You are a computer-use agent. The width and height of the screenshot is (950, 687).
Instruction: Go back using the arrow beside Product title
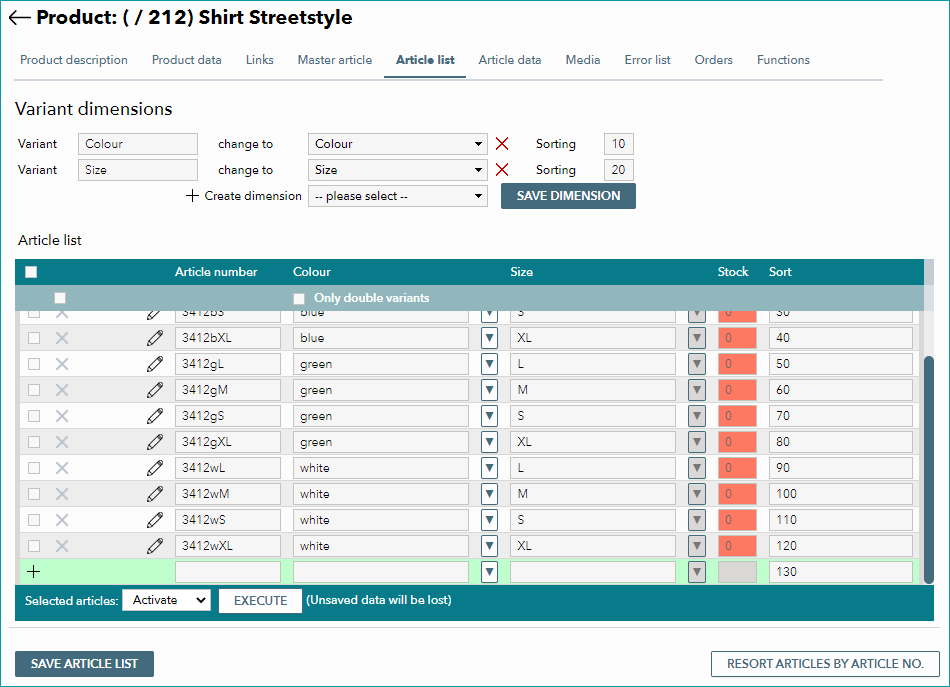[19, 18]
